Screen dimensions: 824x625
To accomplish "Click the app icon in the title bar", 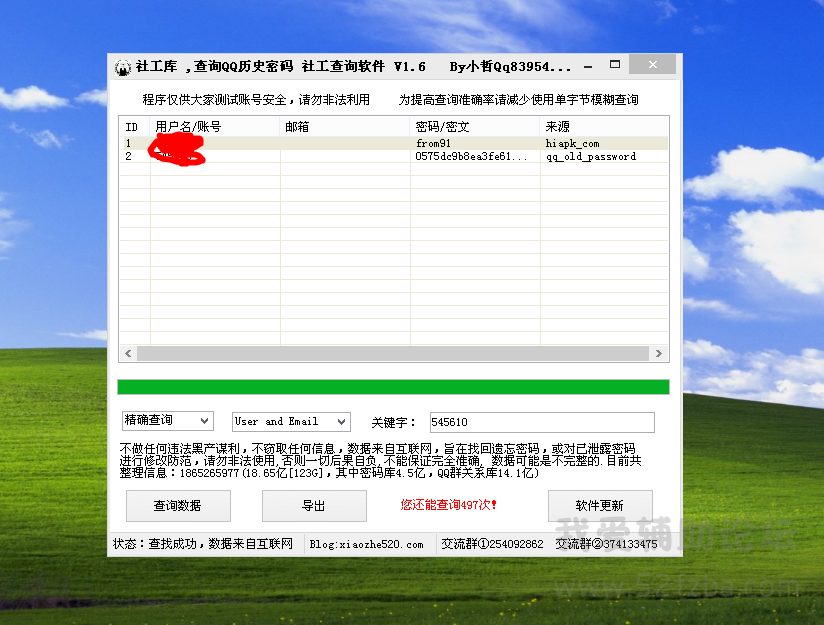I will tap(122, 67).
